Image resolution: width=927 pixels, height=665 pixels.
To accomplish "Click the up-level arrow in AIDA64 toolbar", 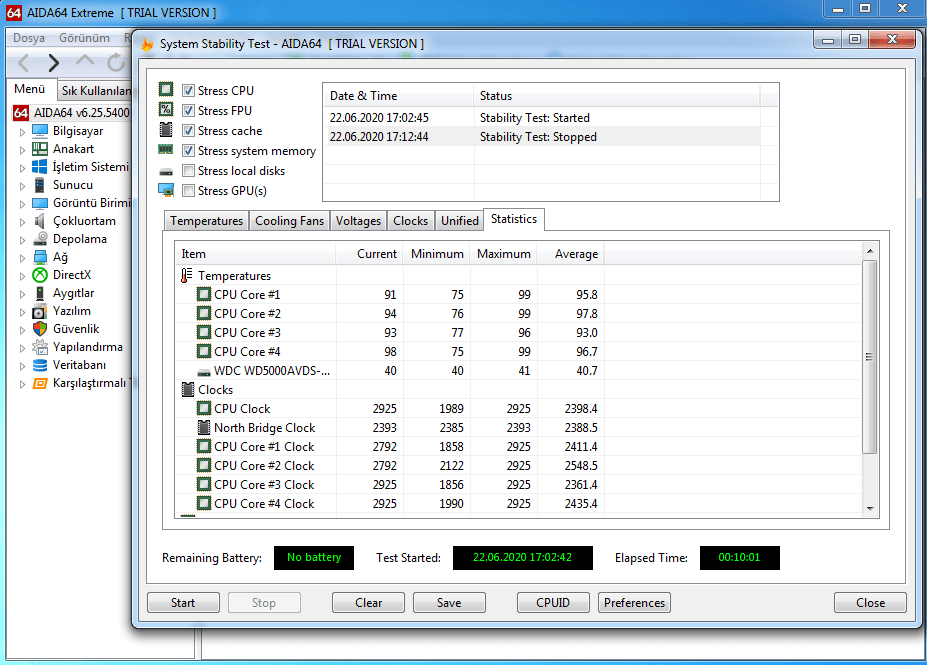I will [x=85, y=61].
